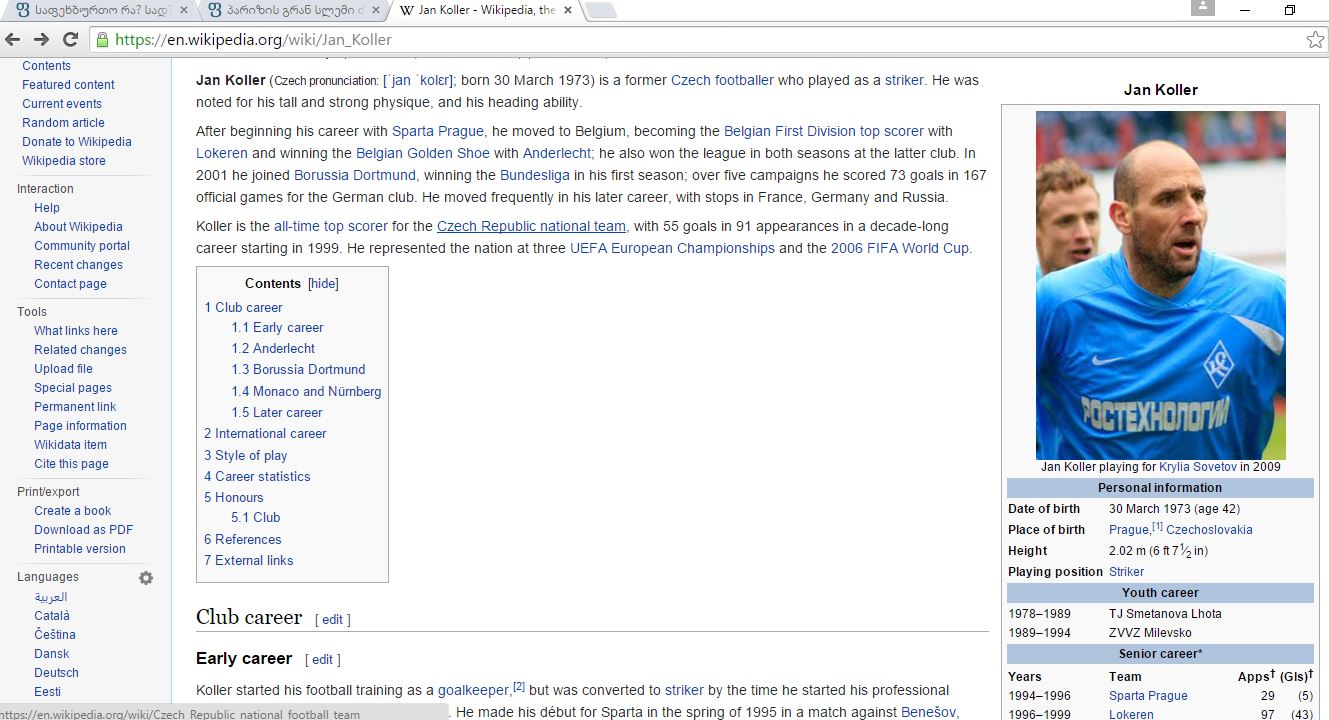View site security via the green padlock

point(101,40)
